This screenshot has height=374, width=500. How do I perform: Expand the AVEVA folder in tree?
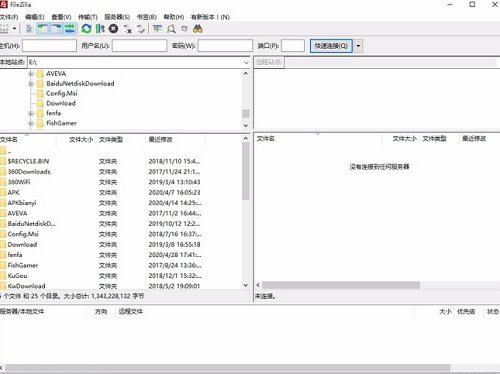click(x=31, y=74)
